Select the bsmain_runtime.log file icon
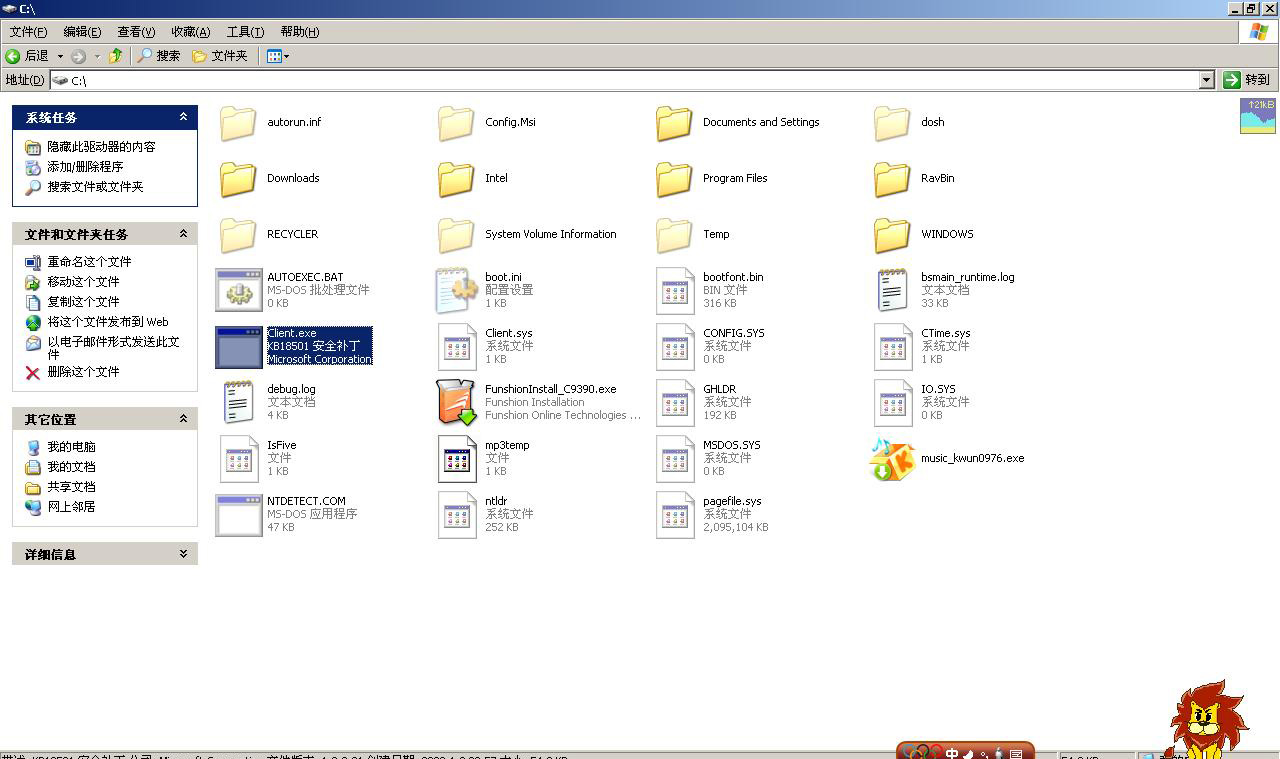This screenshot has width=1280, height=759. 892,290
